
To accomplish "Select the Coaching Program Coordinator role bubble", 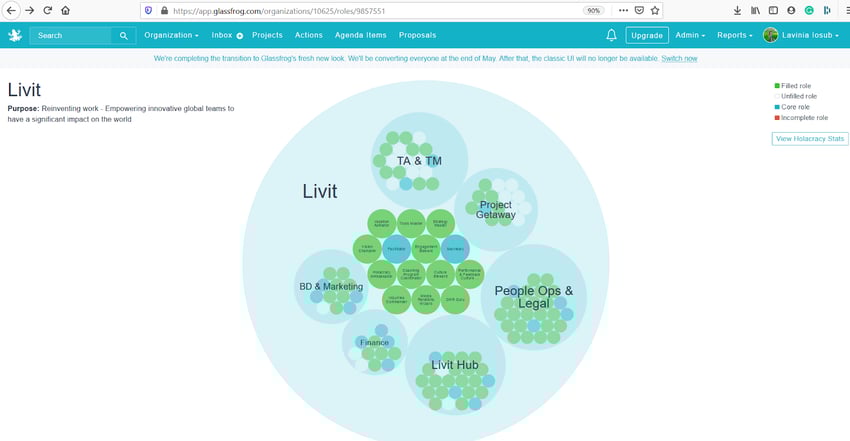I will 411,274.
